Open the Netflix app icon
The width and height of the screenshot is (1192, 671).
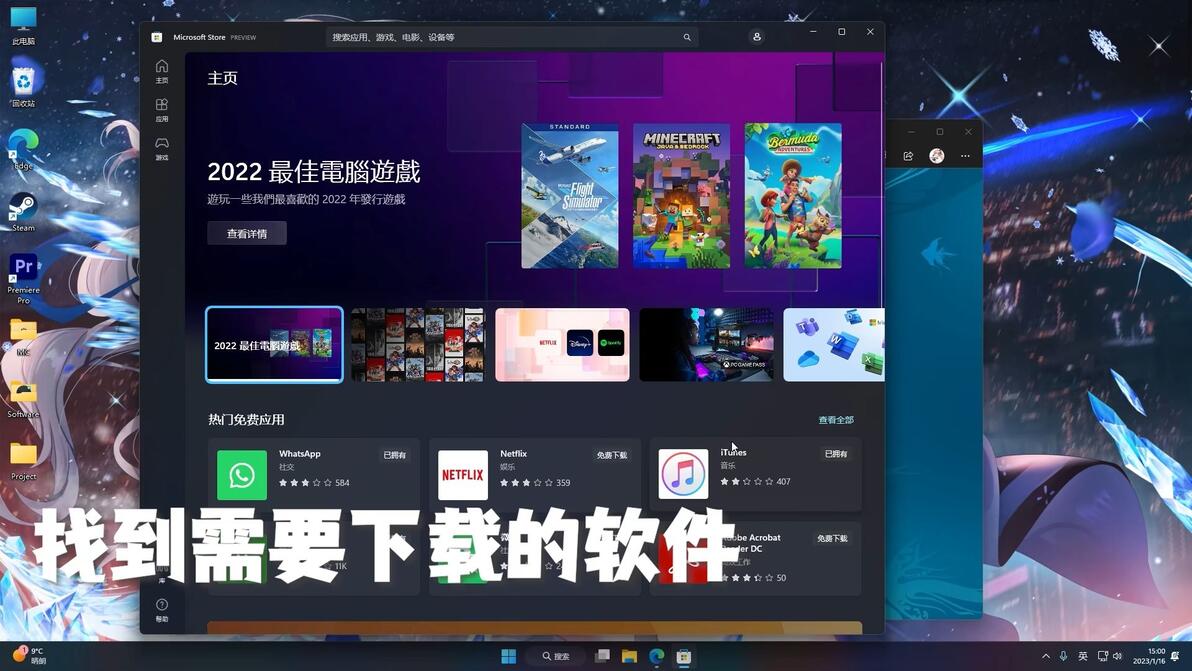463,475
